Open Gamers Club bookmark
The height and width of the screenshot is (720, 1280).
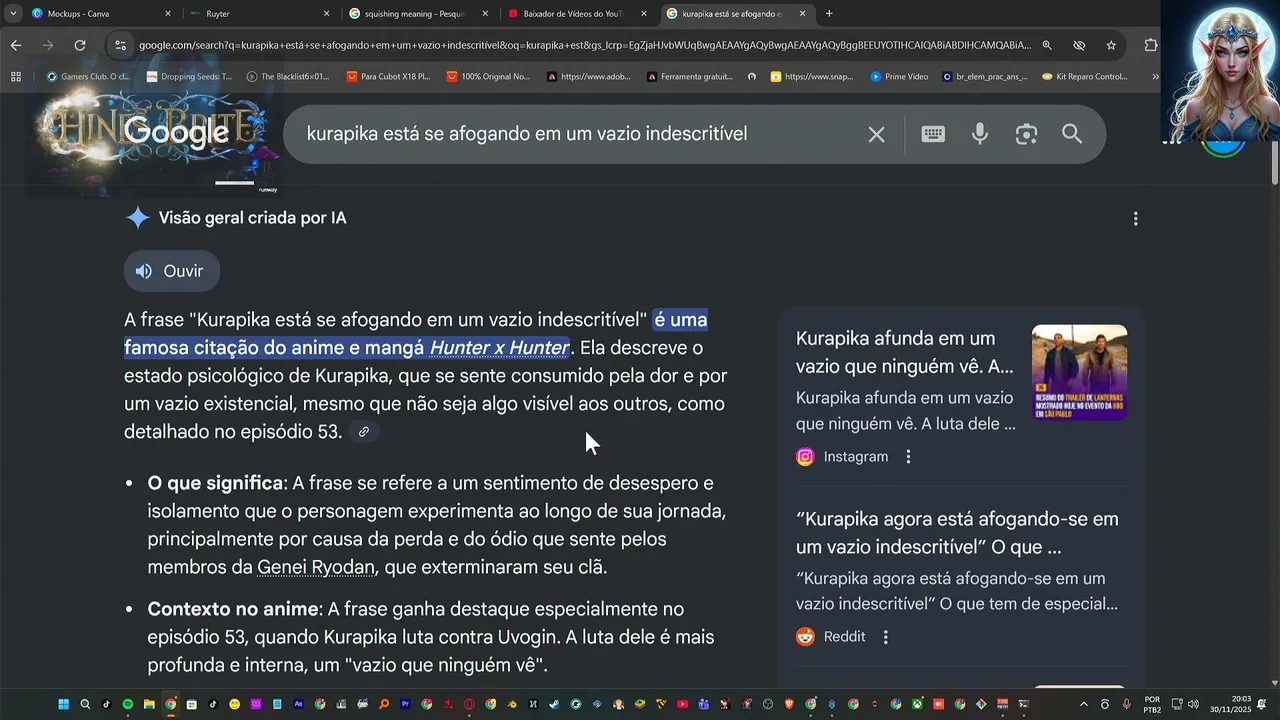point(88,76)
